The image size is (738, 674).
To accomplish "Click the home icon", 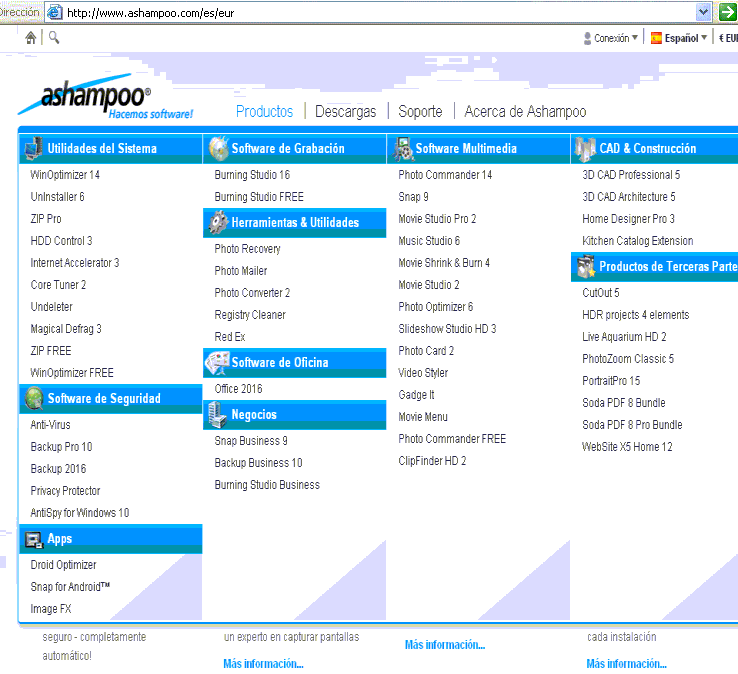I will pyautogui.click(x=31, y=38).
